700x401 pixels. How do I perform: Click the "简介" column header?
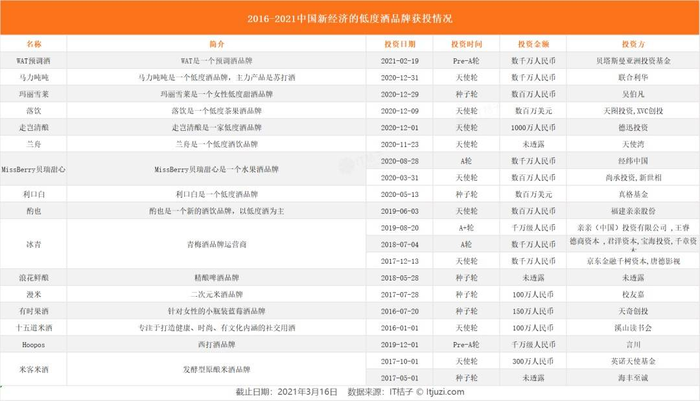(217, 44)
